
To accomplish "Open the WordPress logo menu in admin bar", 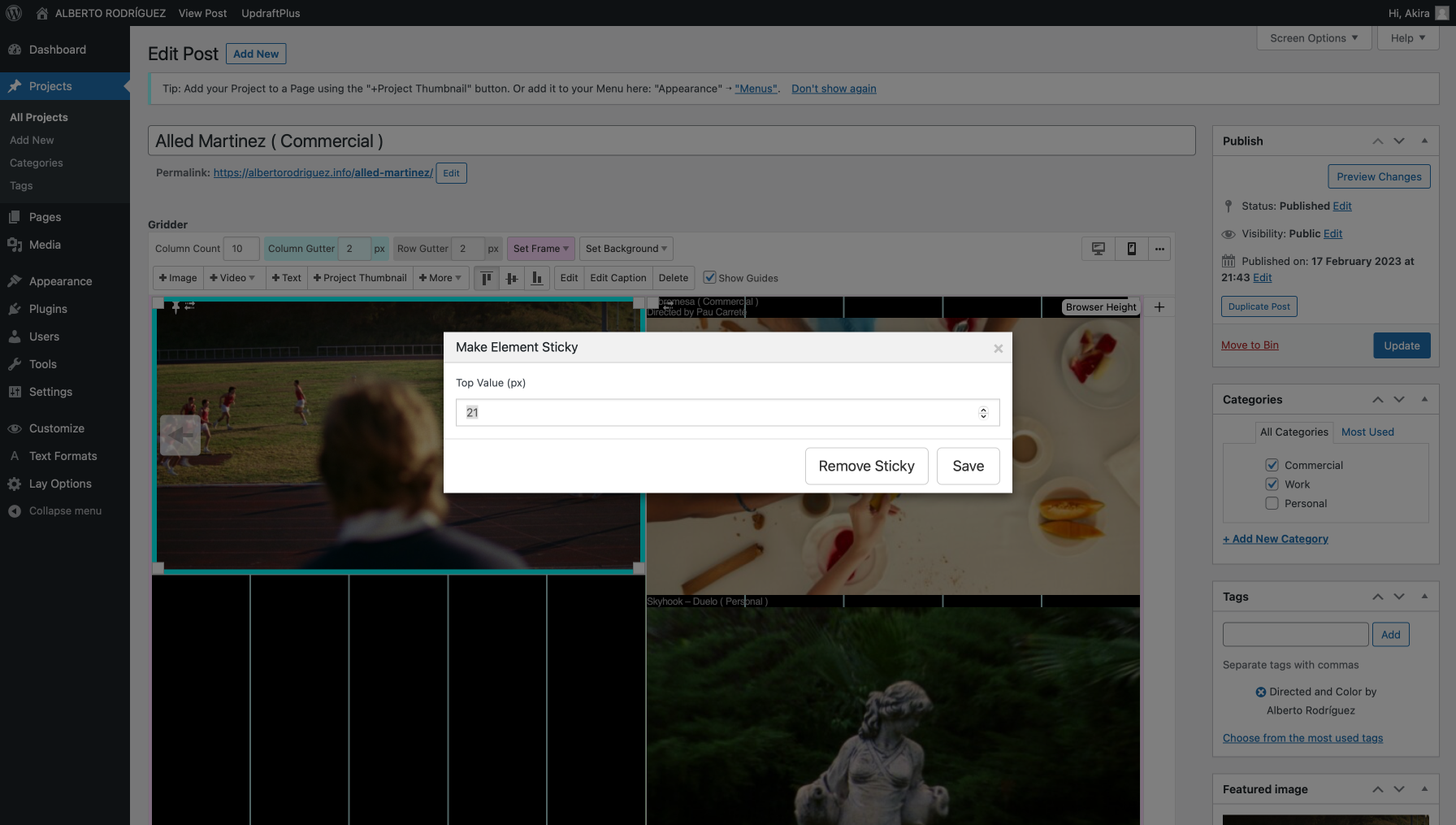I will click(x=13, y=13).
